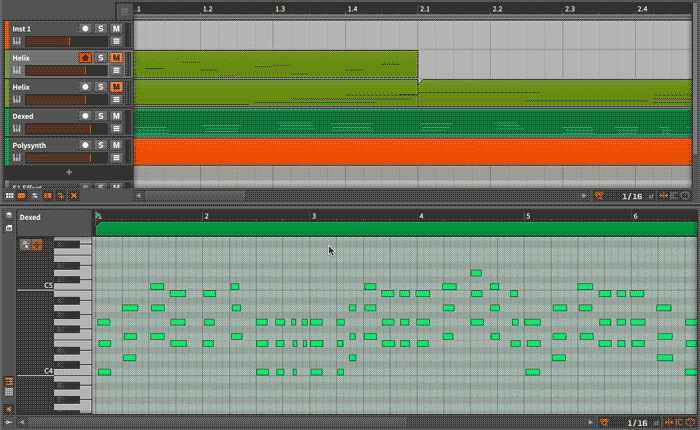Unmute the first Helix track

[x=116, y=58]
